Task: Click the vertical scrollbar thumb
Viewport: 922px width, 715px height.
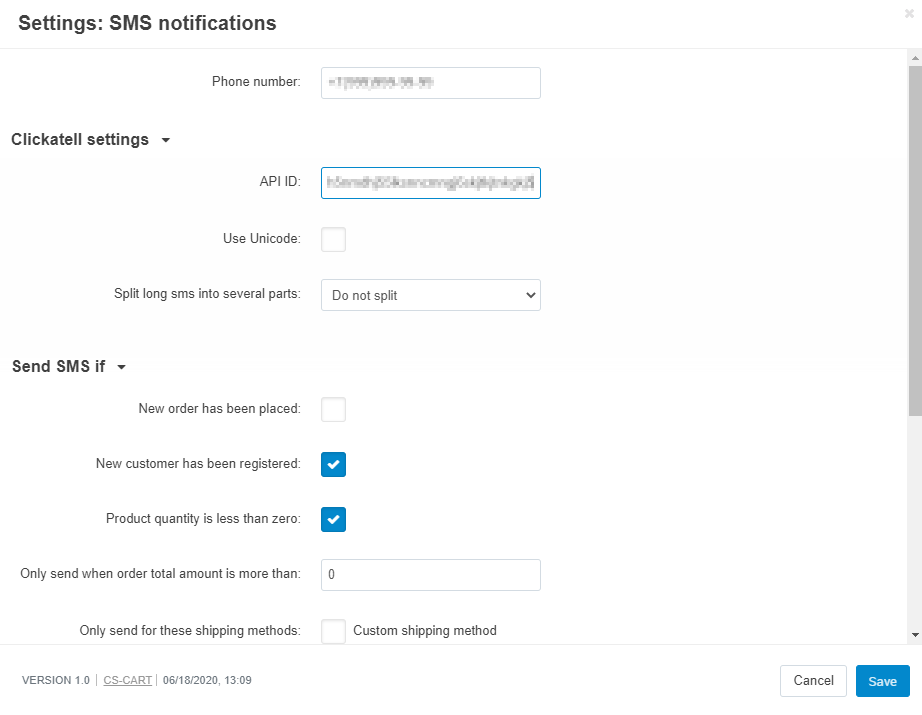Action: point(915,241)
